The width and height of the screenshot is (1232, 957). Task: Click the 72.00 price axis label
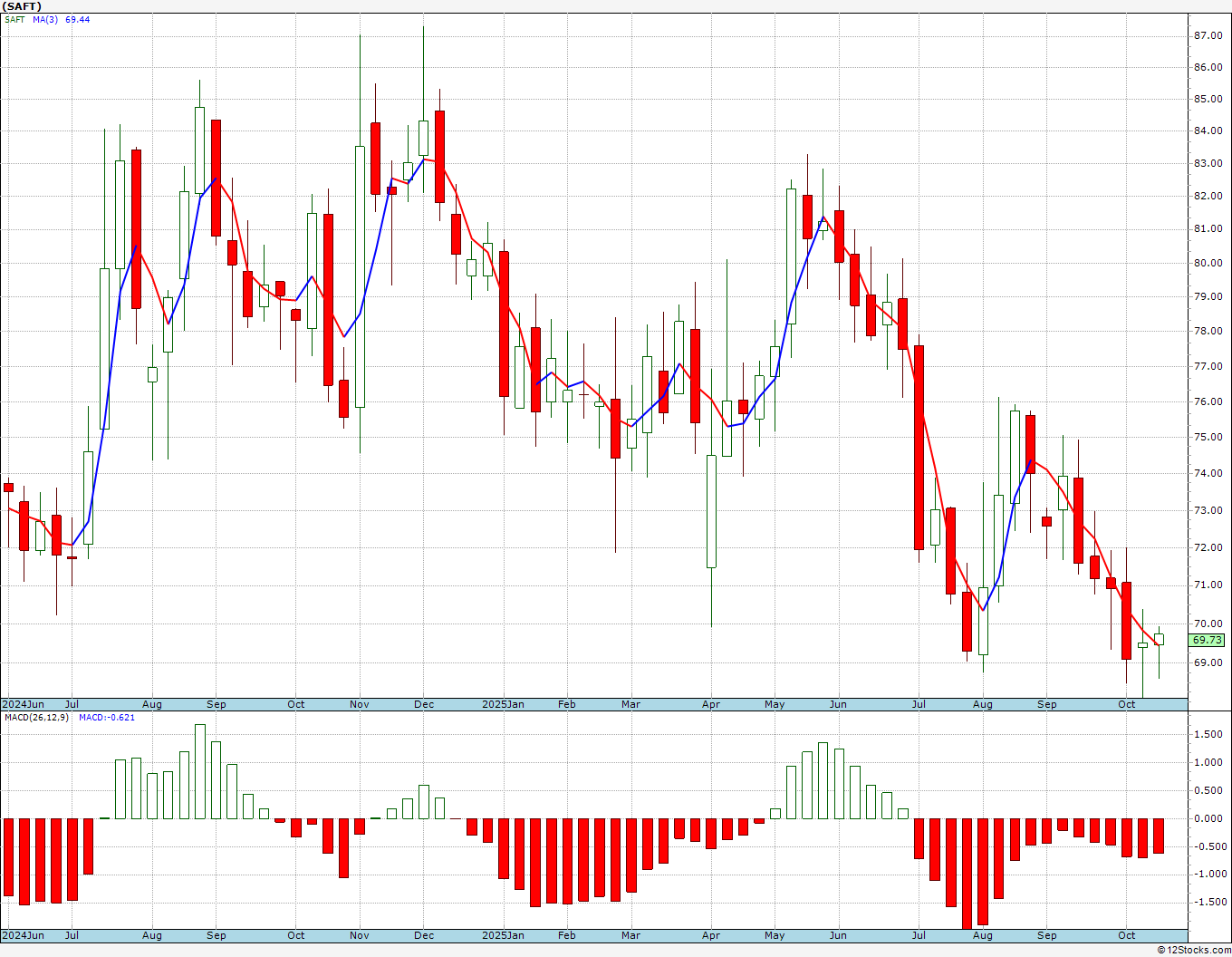1208,547
